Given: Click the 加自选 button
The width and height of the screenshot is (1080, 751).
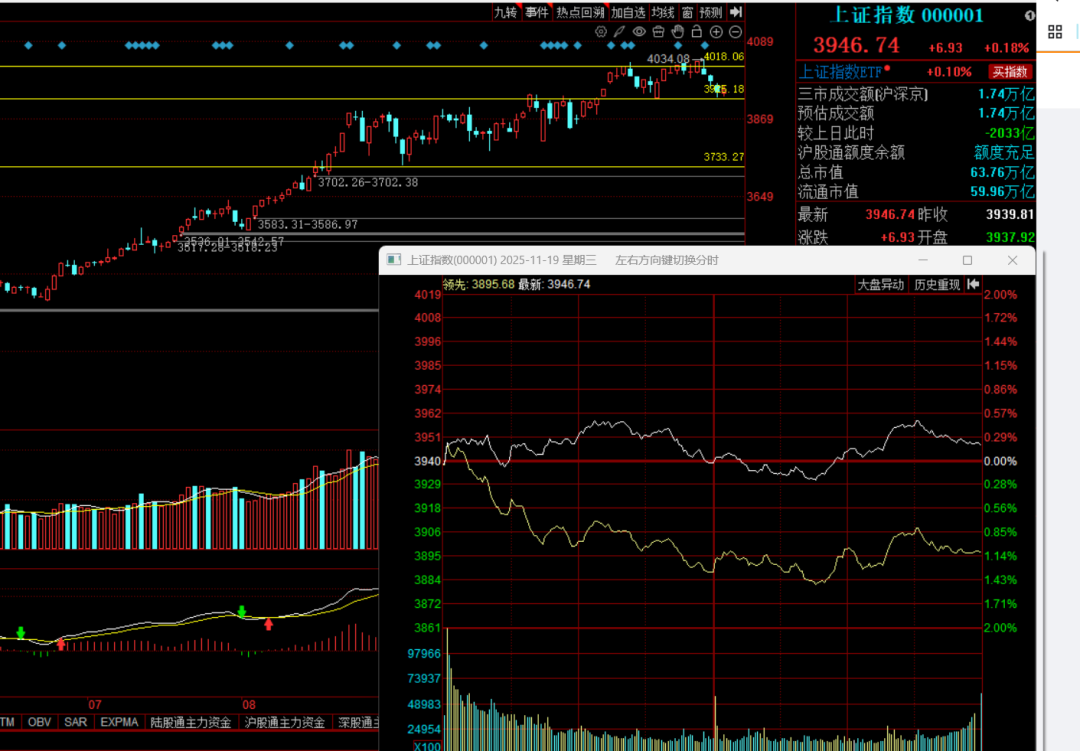Looking at the screenshot, I should click(x=628, y=12).
